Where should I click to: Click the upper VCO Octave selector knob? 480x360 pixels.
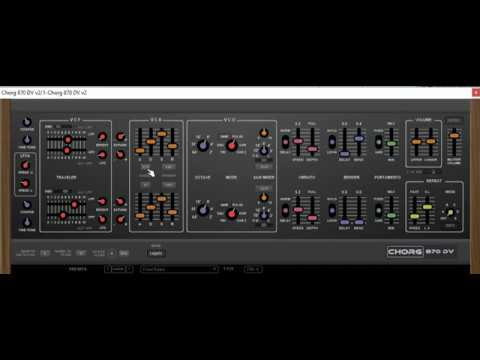point(202,145)
